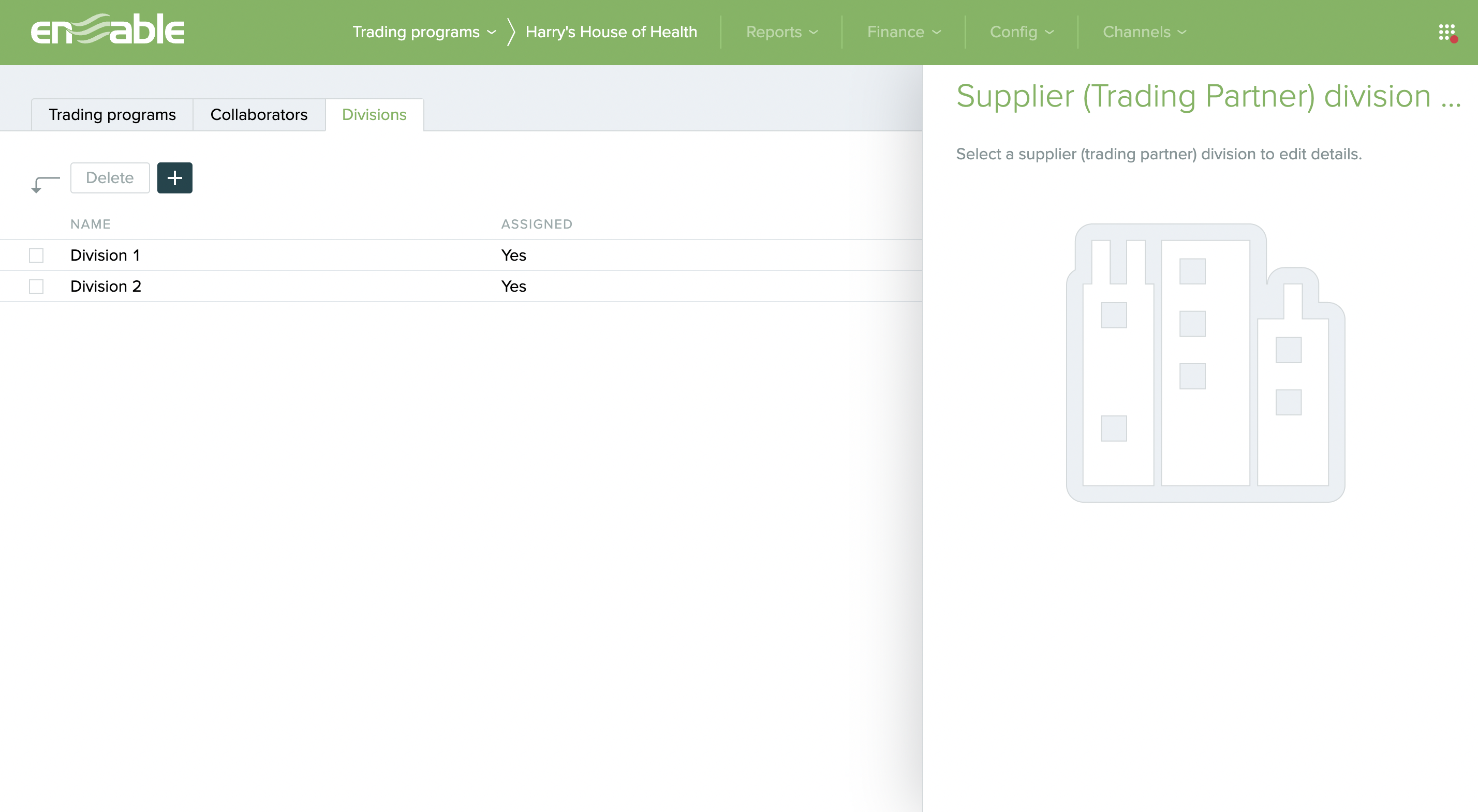This screenshot has width=1478, height=812.
Task: Expand the Channels menu
Action: (1144, 32)
